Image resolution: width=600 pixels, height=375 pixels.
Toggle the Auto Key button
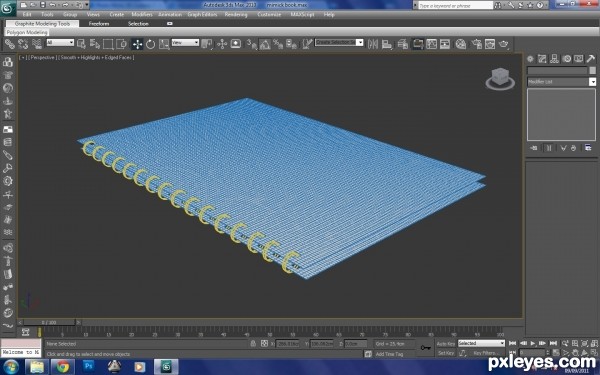(446, 344)
